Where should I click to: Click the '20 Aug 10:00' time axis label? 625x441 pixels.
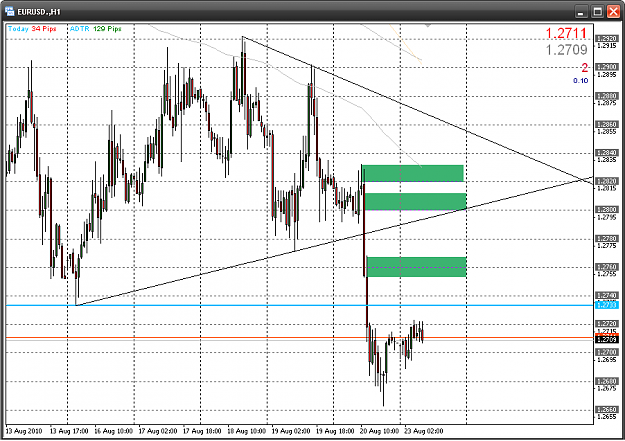click(x=379, y=431)
